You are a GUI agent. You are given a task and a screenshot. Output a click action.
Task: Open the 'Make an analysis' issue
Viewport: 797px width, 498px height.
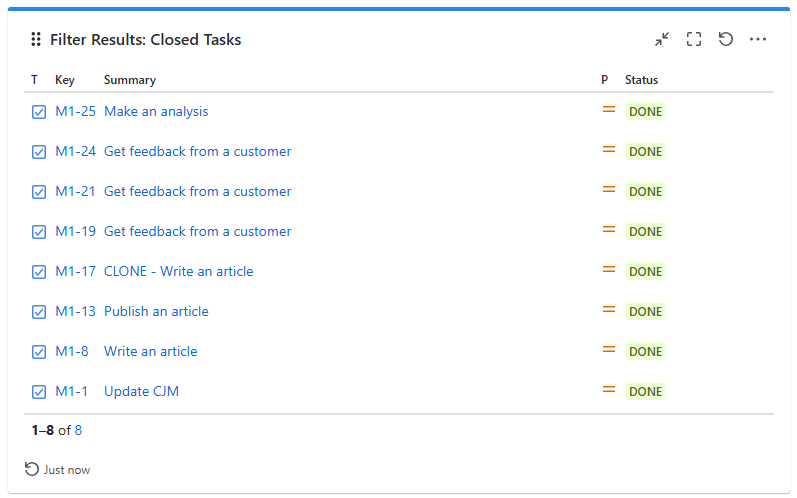click(156, 112)
